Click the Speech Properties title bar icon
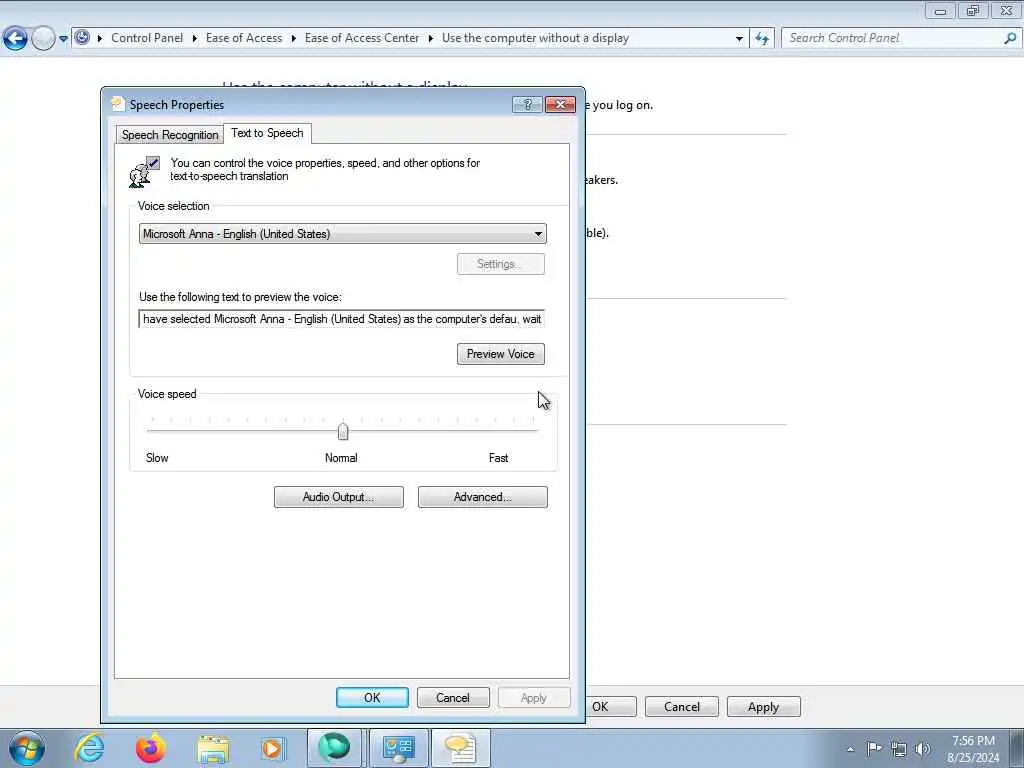Screen dimensions: 1024x768 [118, 104]
